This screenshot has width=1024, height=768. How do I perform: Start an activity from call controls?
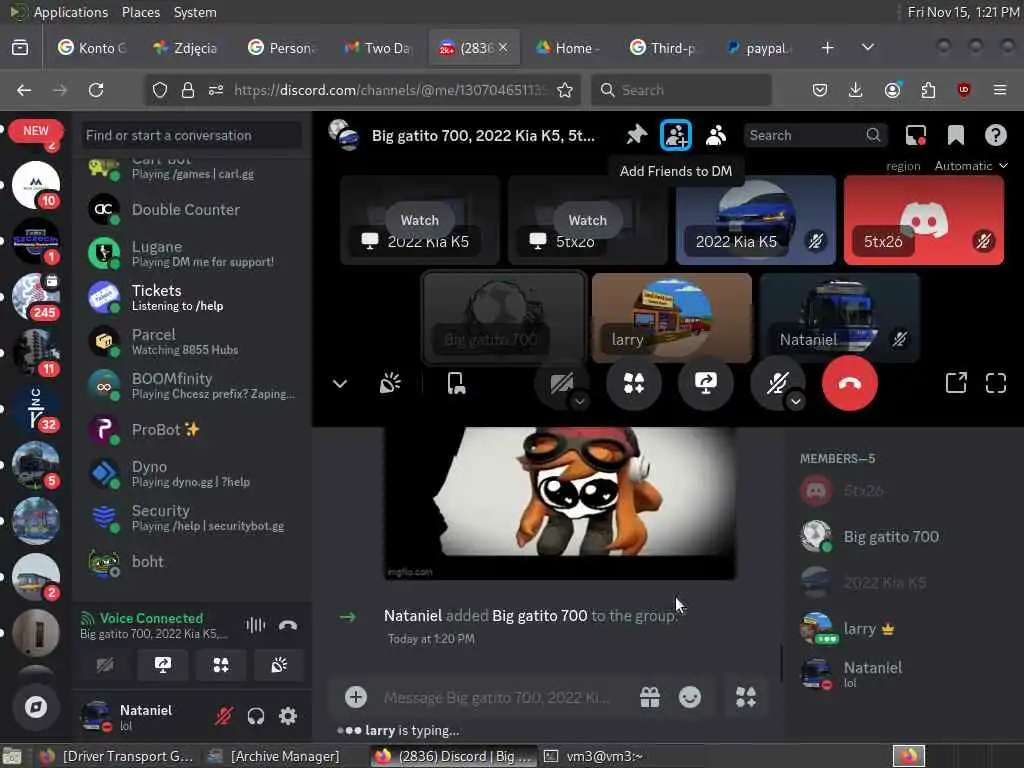pyautogui.click(x=633, y=383)
